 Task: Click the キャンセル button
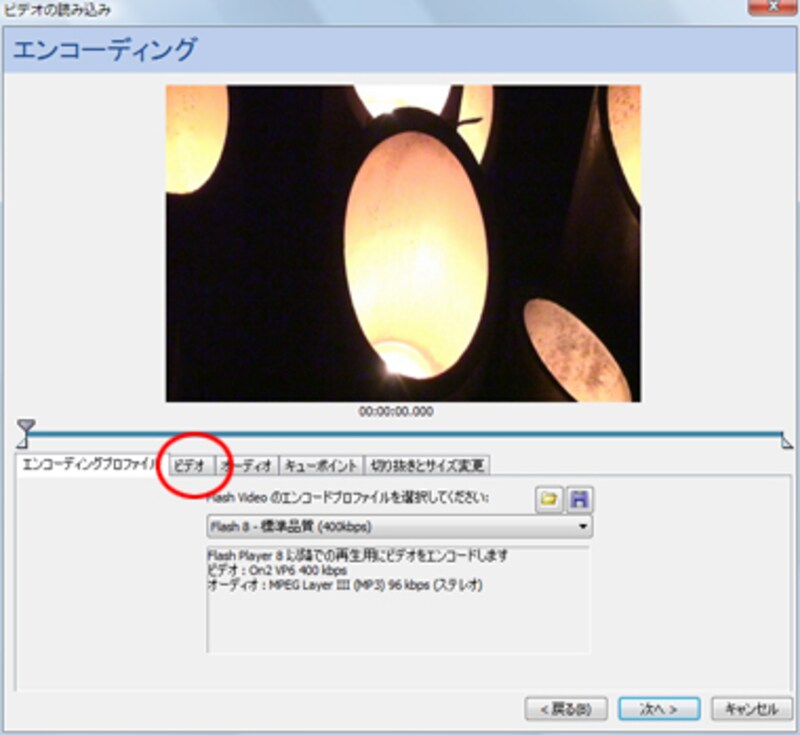click(x=752, y=708)
